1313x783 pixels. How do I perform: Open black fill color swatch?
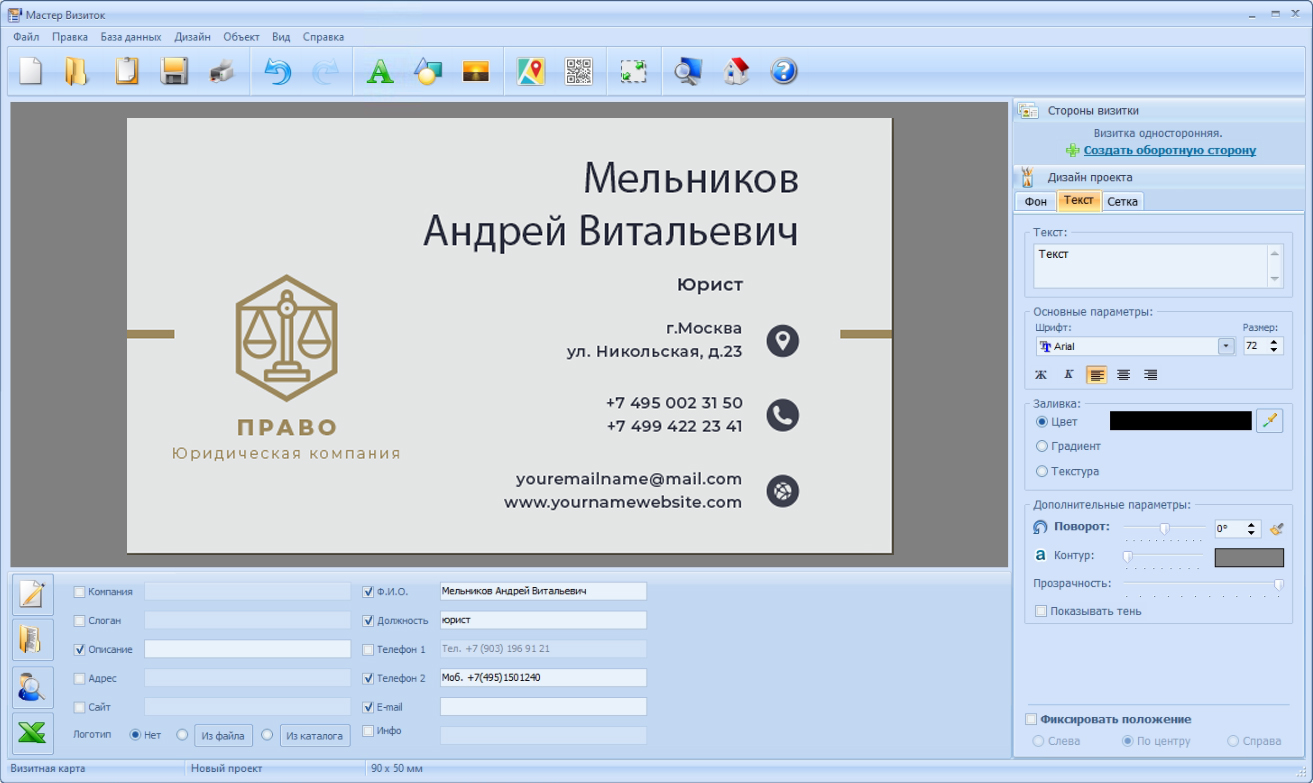click(x=1180, y=421)
